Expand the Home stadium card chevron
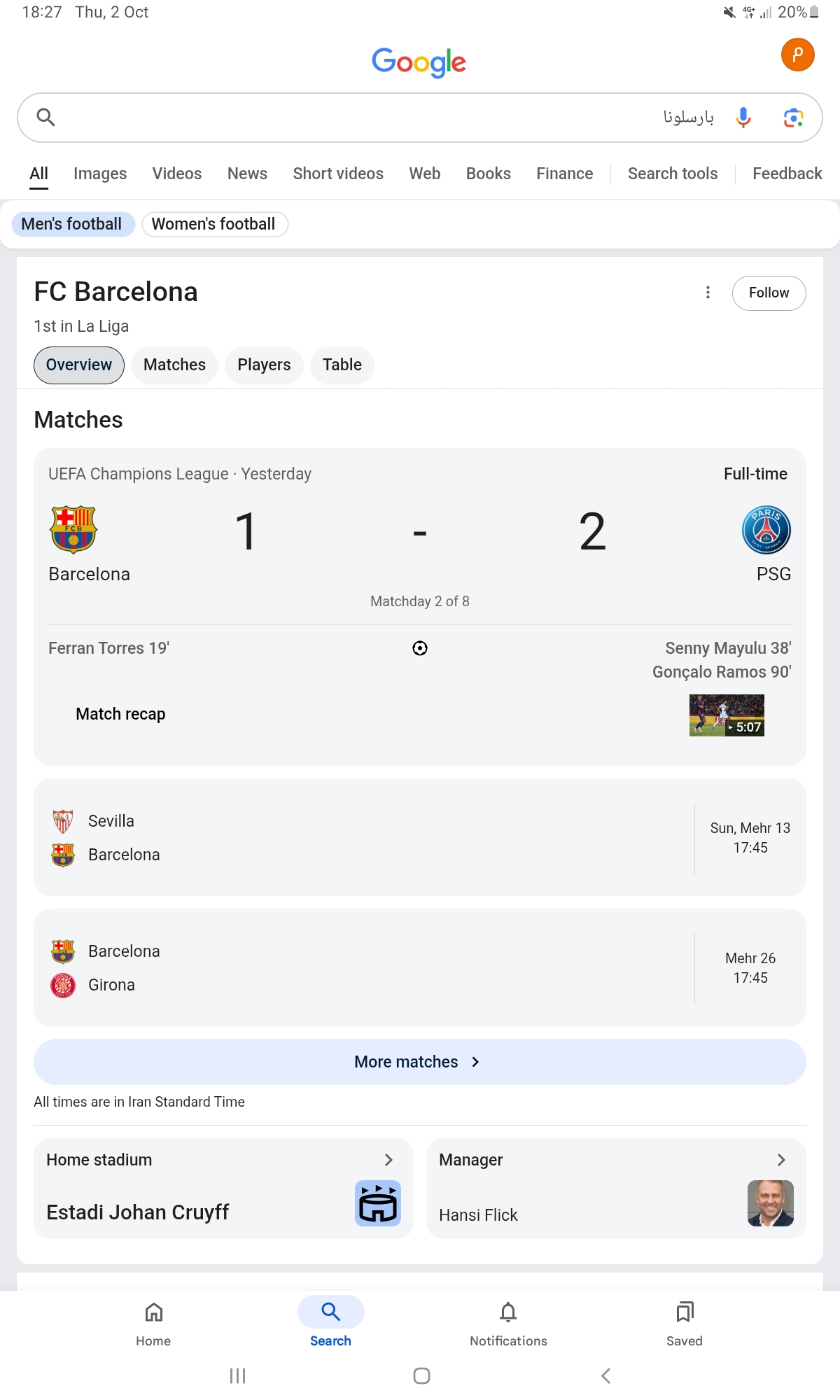The image size is (840, 1400). 388,1160
